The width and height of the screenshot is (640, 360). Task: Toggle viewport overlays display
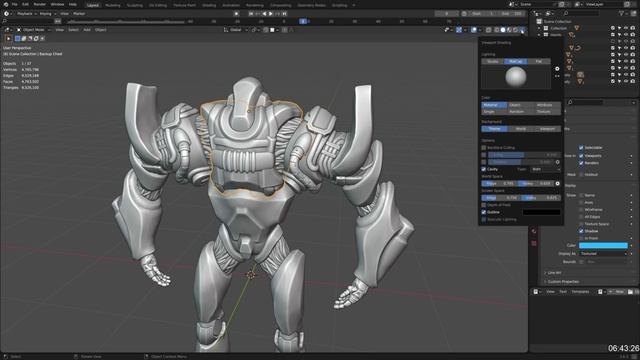[474, 30]
